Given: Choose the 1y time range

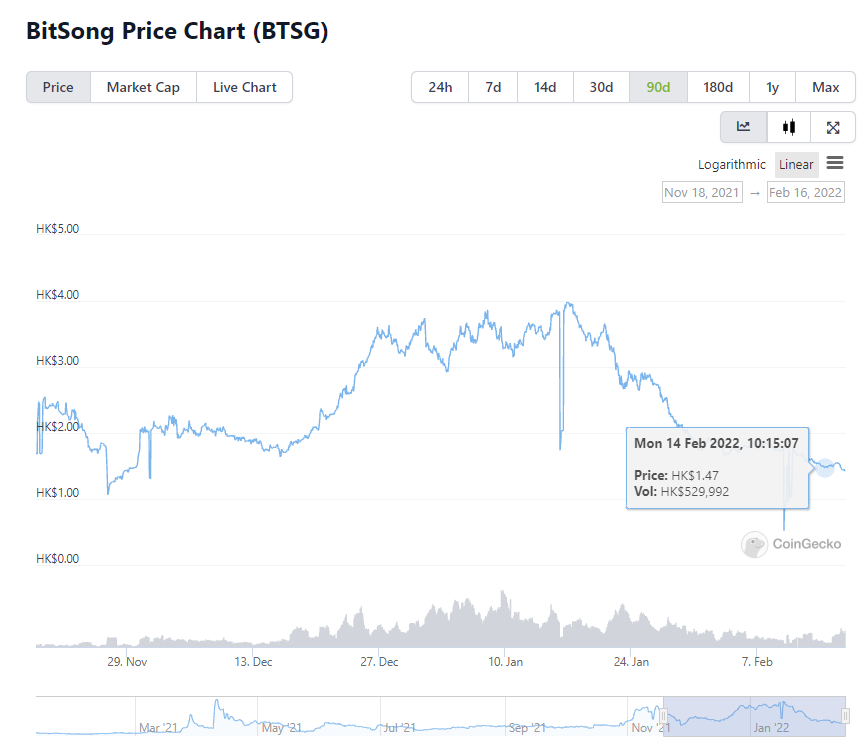Looking at the screenshot, I should click(x=772, y=87).
